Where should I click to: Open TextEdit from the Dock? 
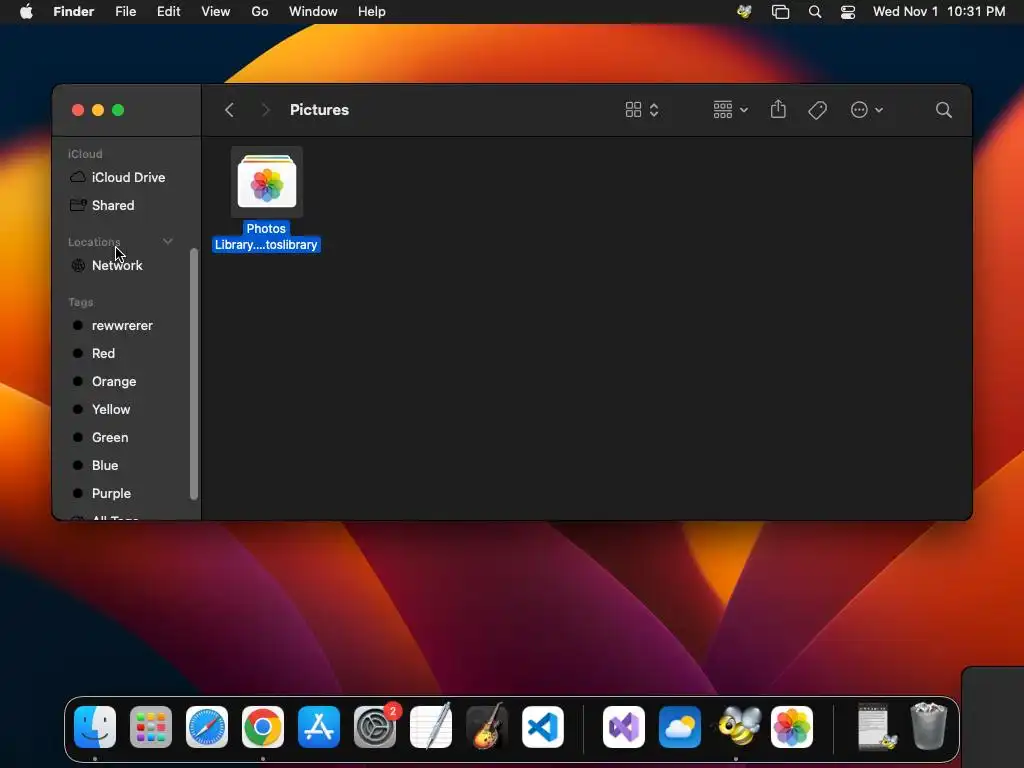[x=431, y=726]
